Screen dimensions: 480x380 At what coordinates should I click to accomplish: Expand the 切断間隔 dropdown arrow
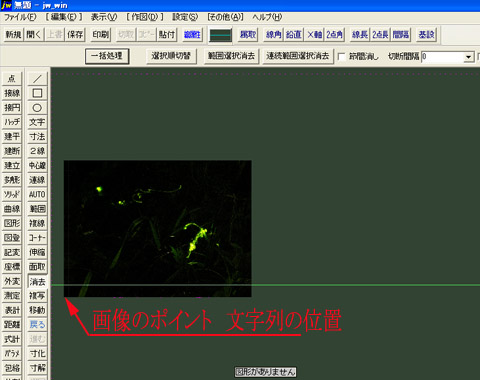[x=469, y=57]
